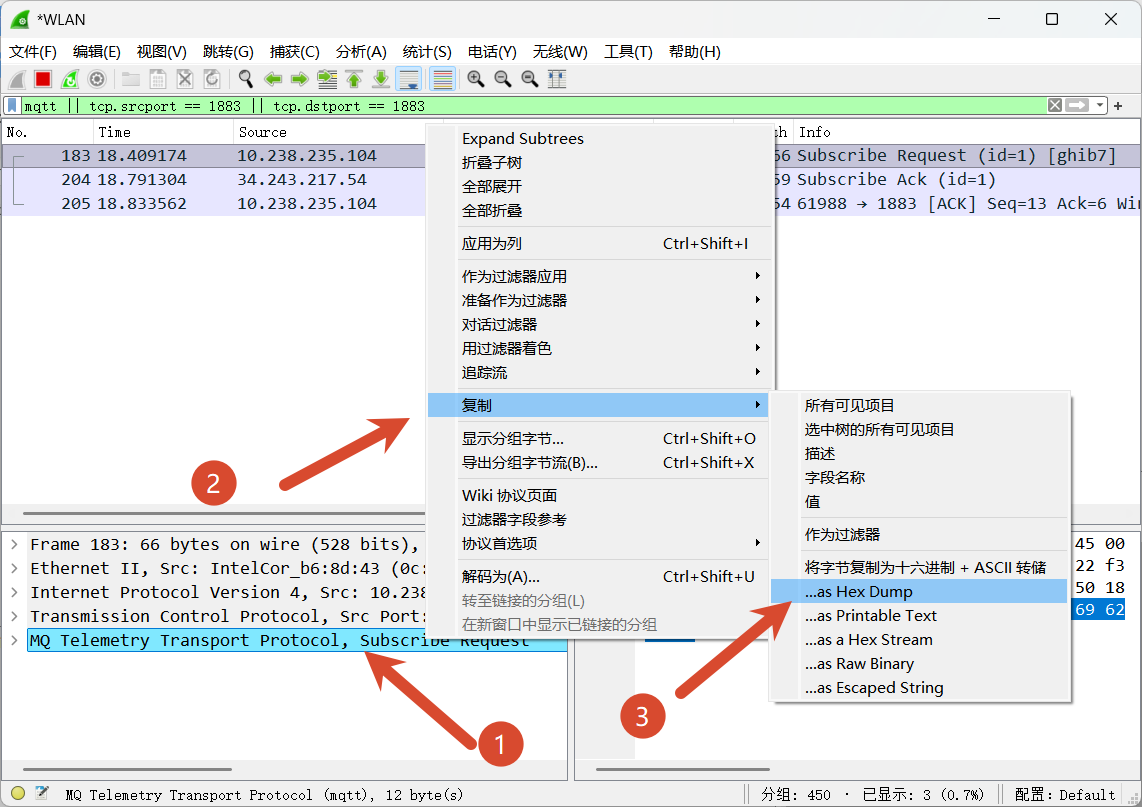Zoom in on main window text
Image resolution: width=1142 pixels, height=807 pixels.
pyautogui.click(x=476, y=79)
